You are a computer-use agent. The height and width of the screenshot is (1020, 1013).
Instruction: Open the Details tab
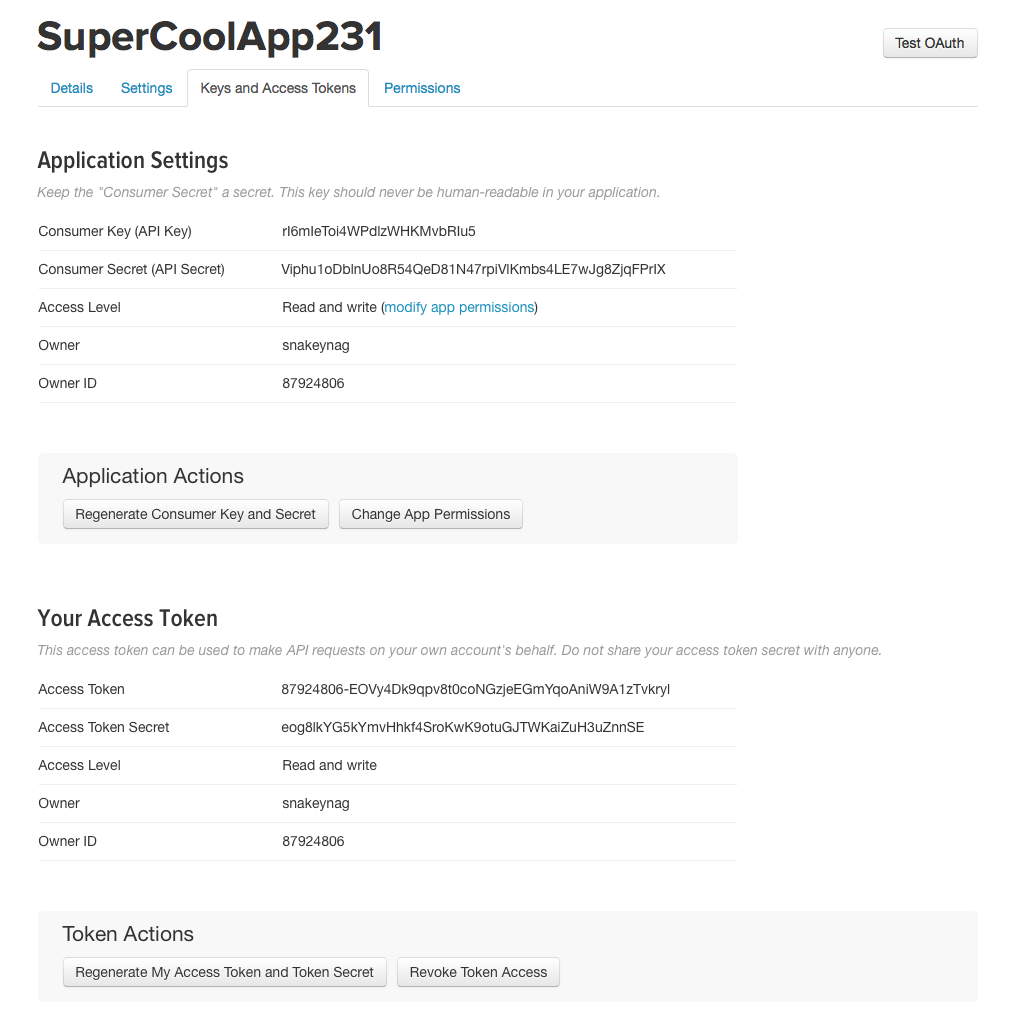click(x=72, y=88)
